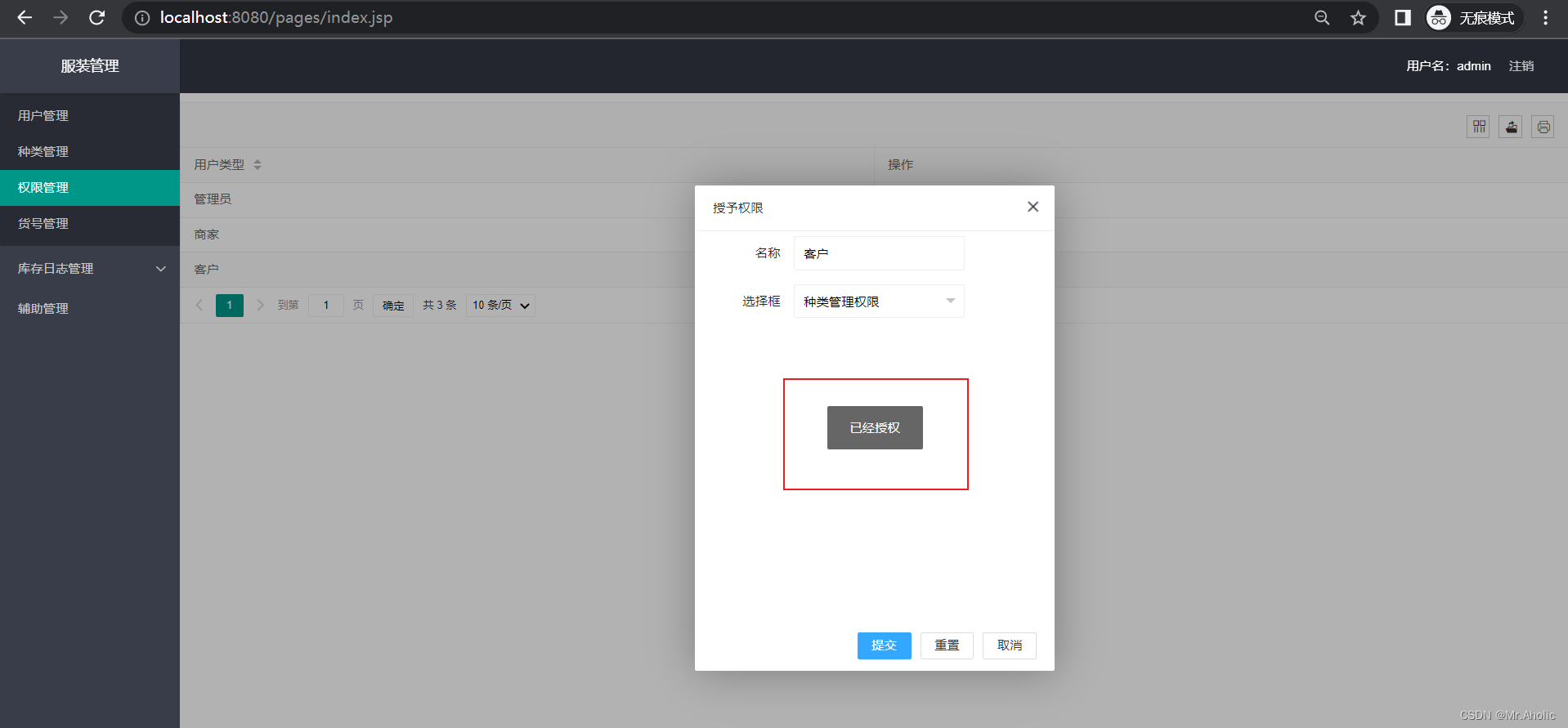The width and height of the screenshot is (1568, 728).
Task: Reset the form with 重置
Action: coord(947,645)
